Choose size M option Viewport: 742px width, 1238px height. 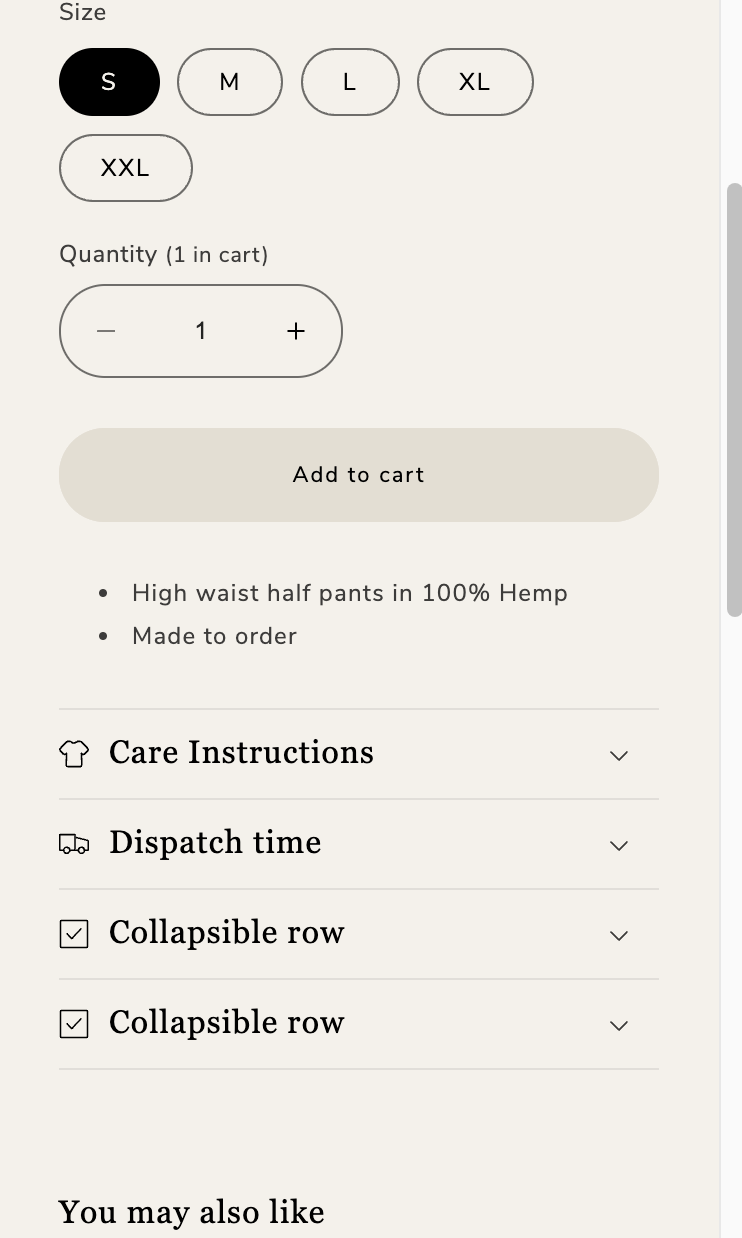pos(230,82)
